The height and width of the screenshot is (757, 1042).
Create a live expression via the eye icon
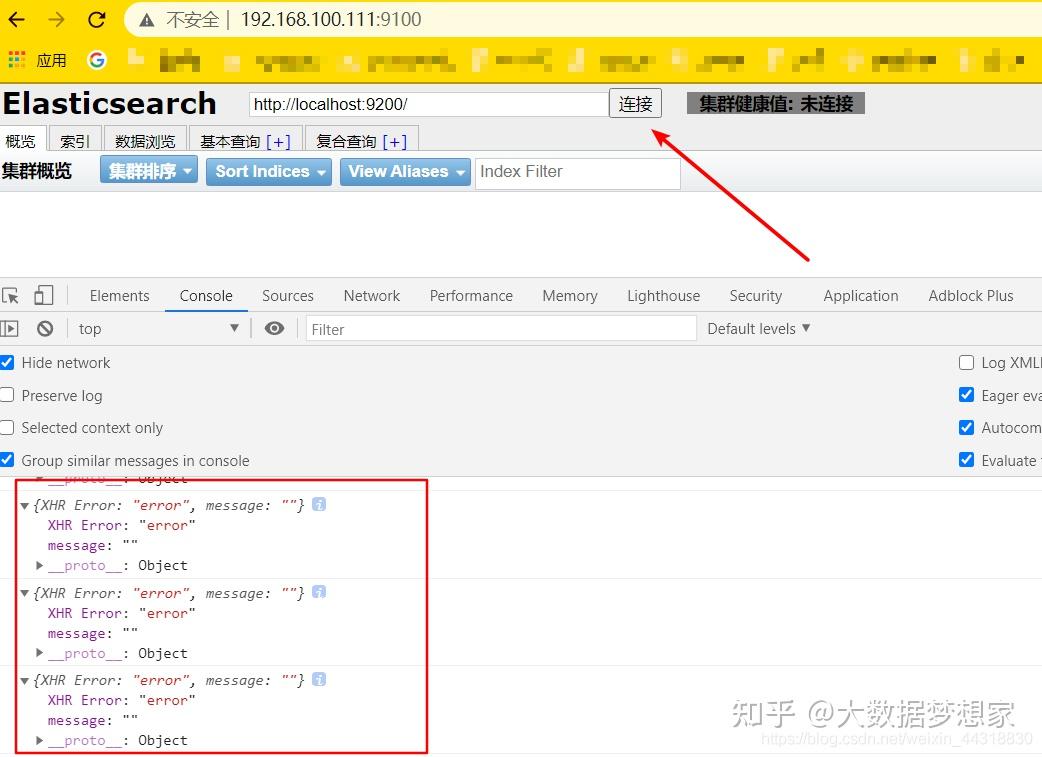click(x=274, y=328)
